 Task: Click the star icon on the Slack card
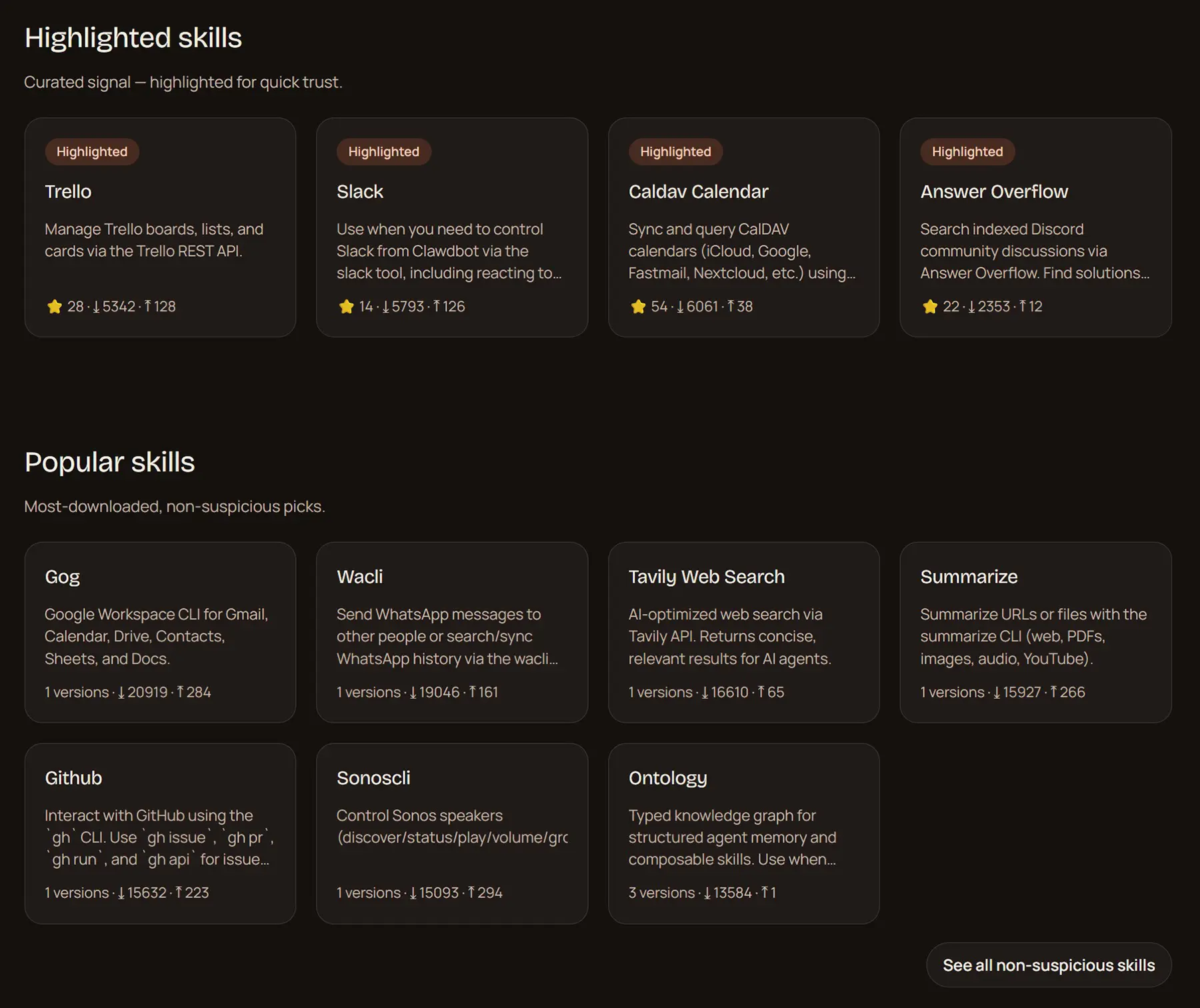pos(346,307)
